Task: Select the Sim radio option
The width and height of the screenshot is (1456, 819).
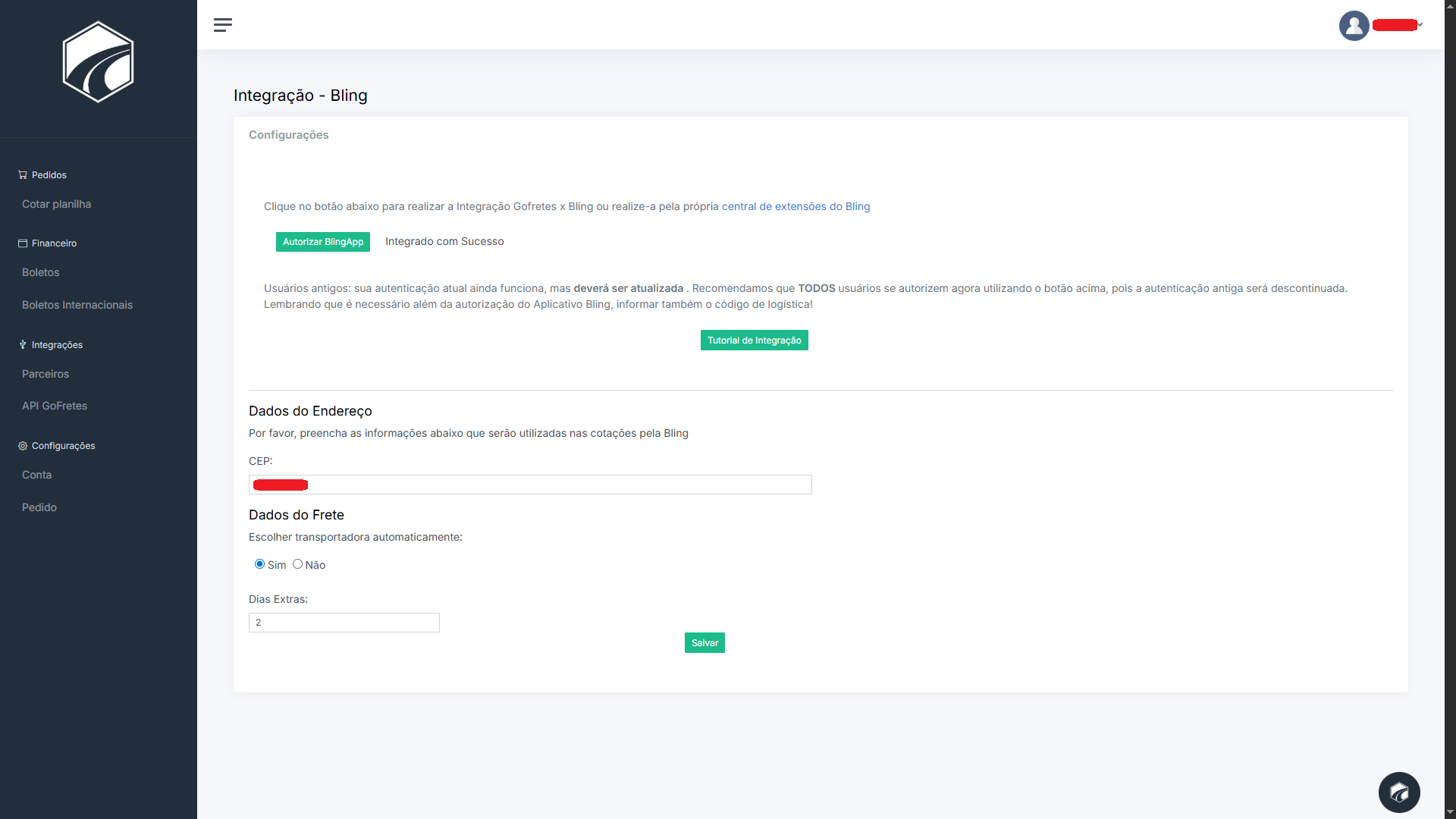Action: pos(259,564)
